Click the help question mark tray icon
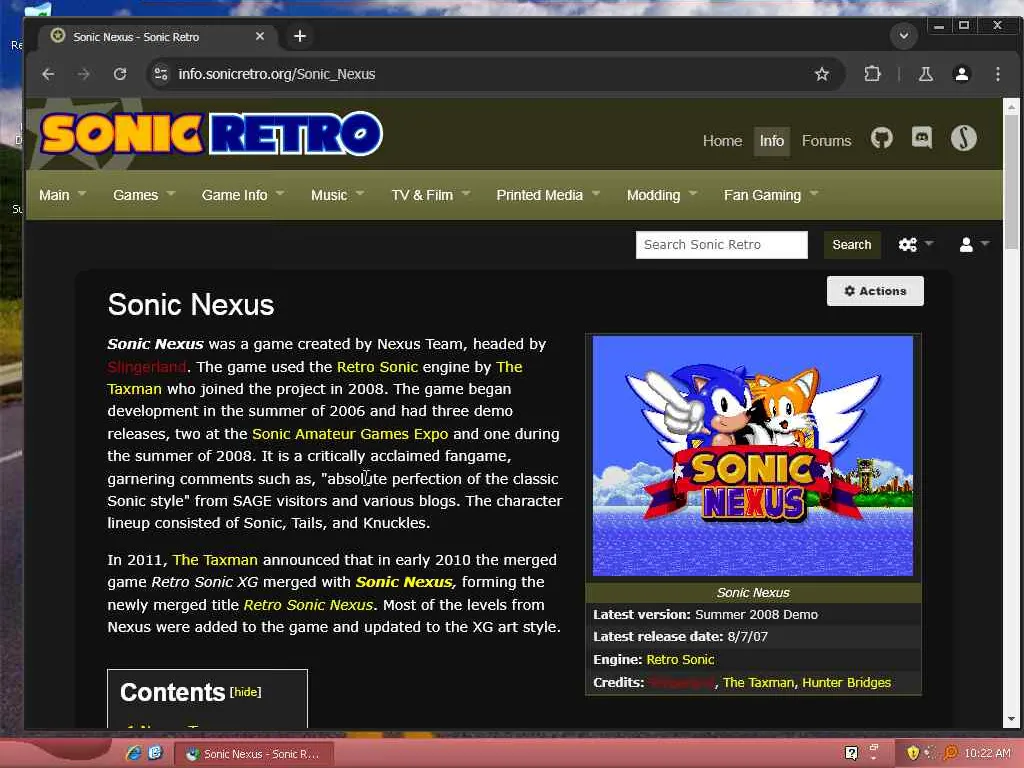 [851, 753]
